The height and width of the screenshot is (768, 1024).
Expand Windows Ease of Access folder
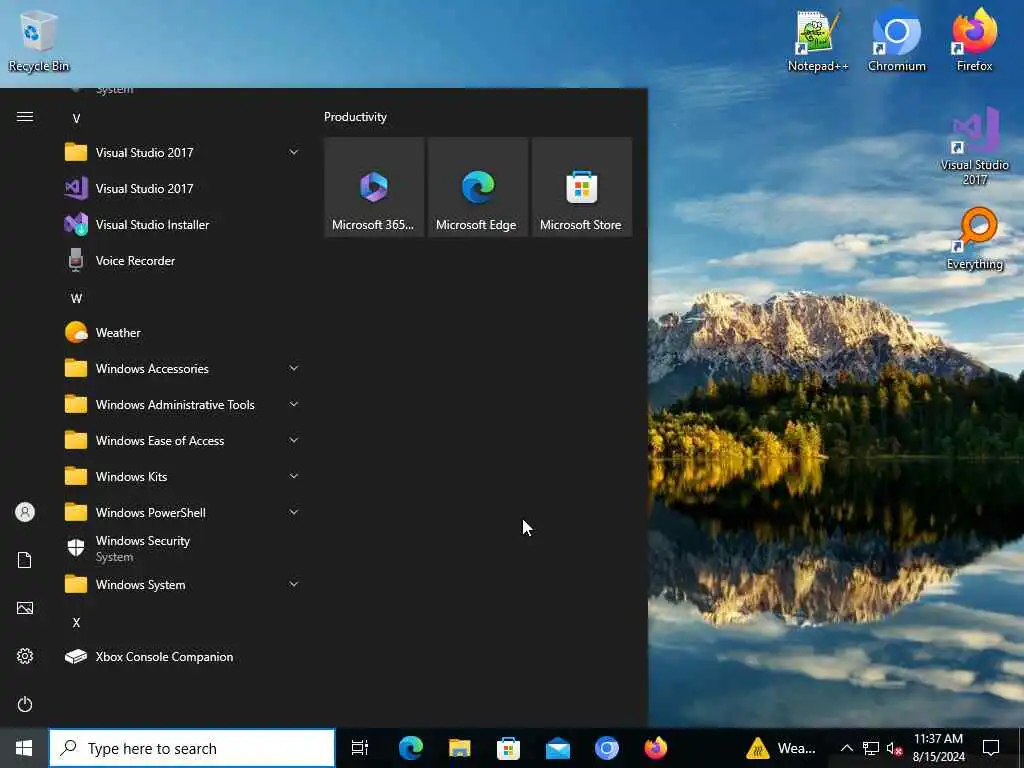click(x=183, y=441)
